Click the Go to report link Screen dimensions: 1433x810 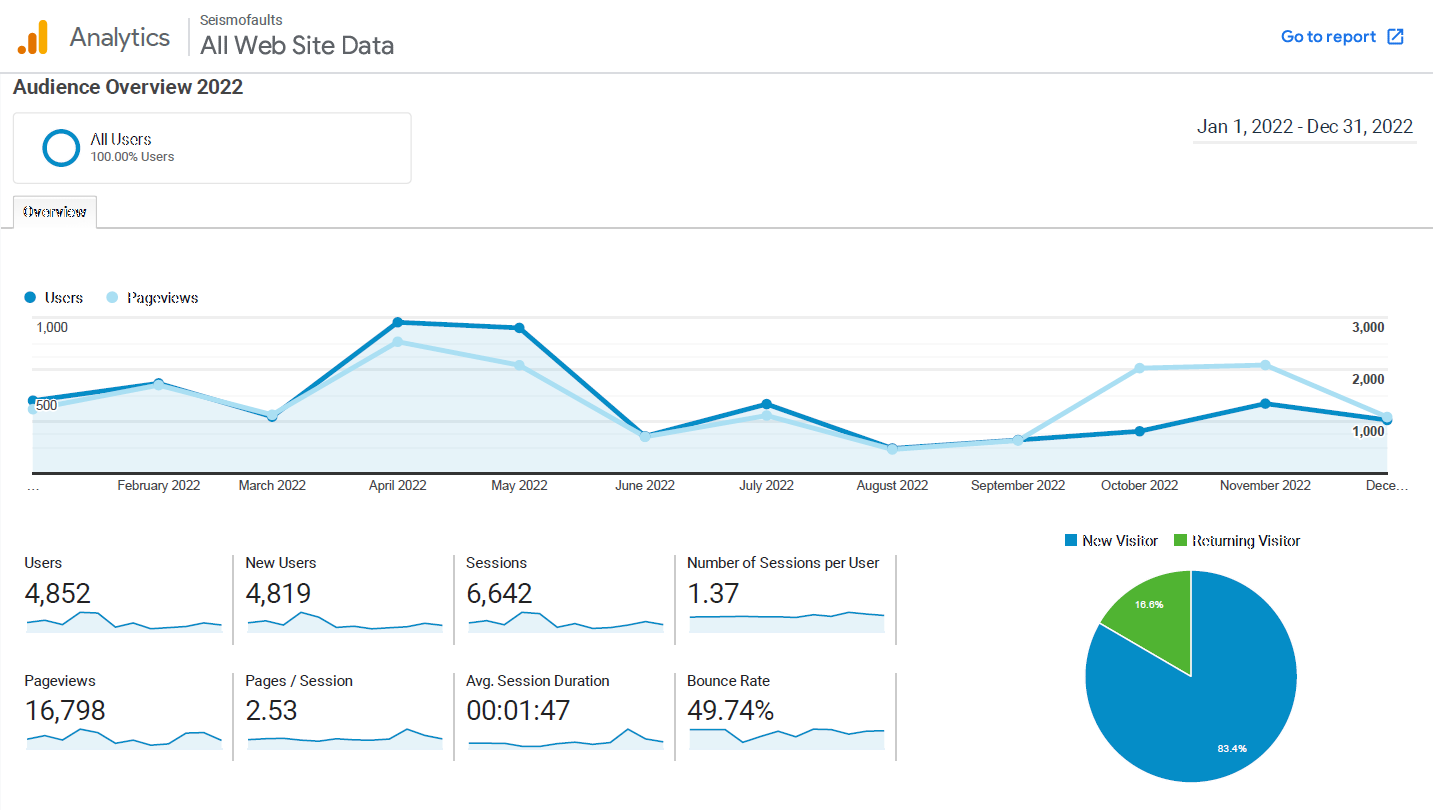click(1328, 36)
